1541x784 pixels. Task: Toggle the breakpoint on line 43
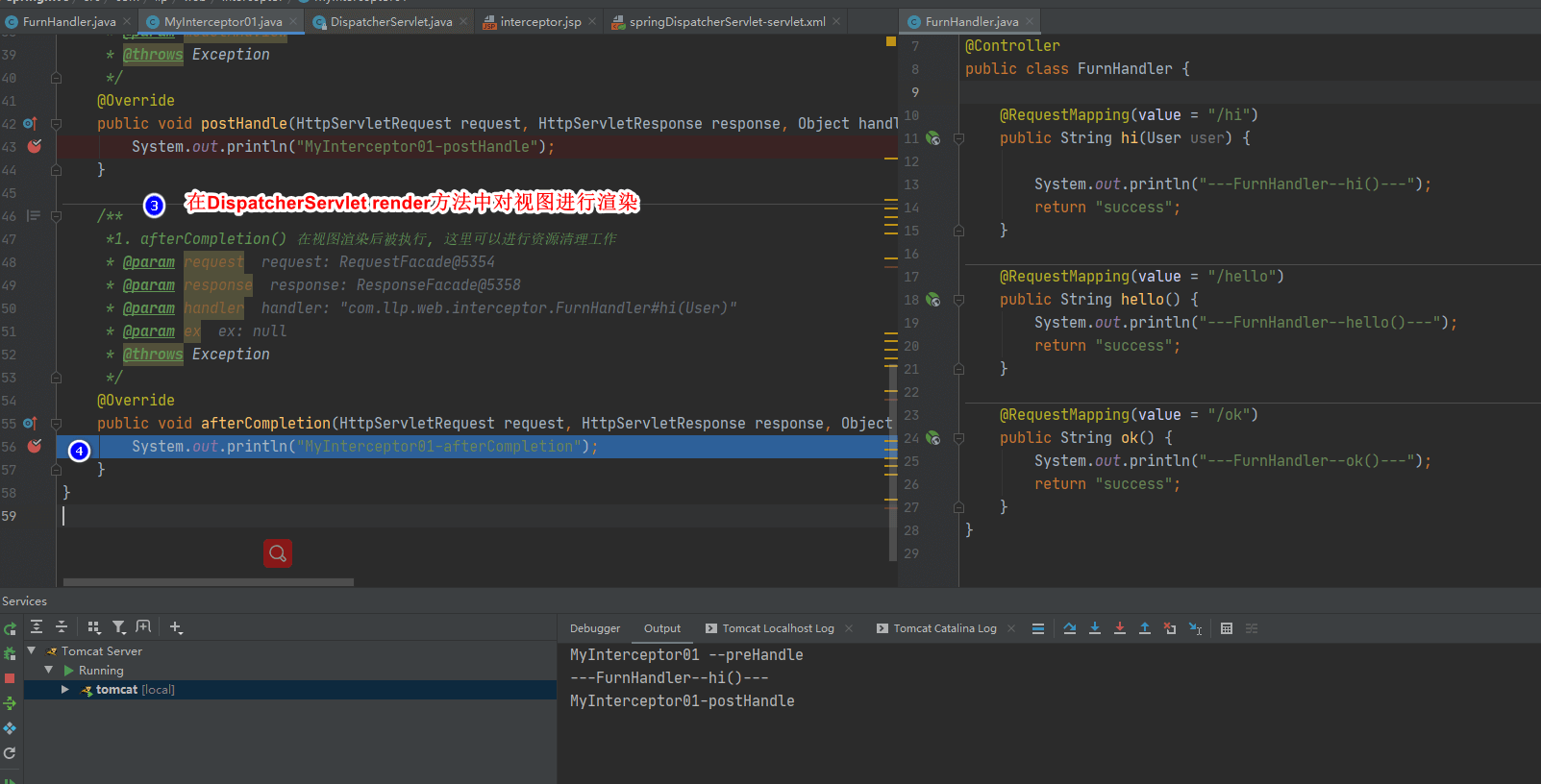click(x=35, y=147)
